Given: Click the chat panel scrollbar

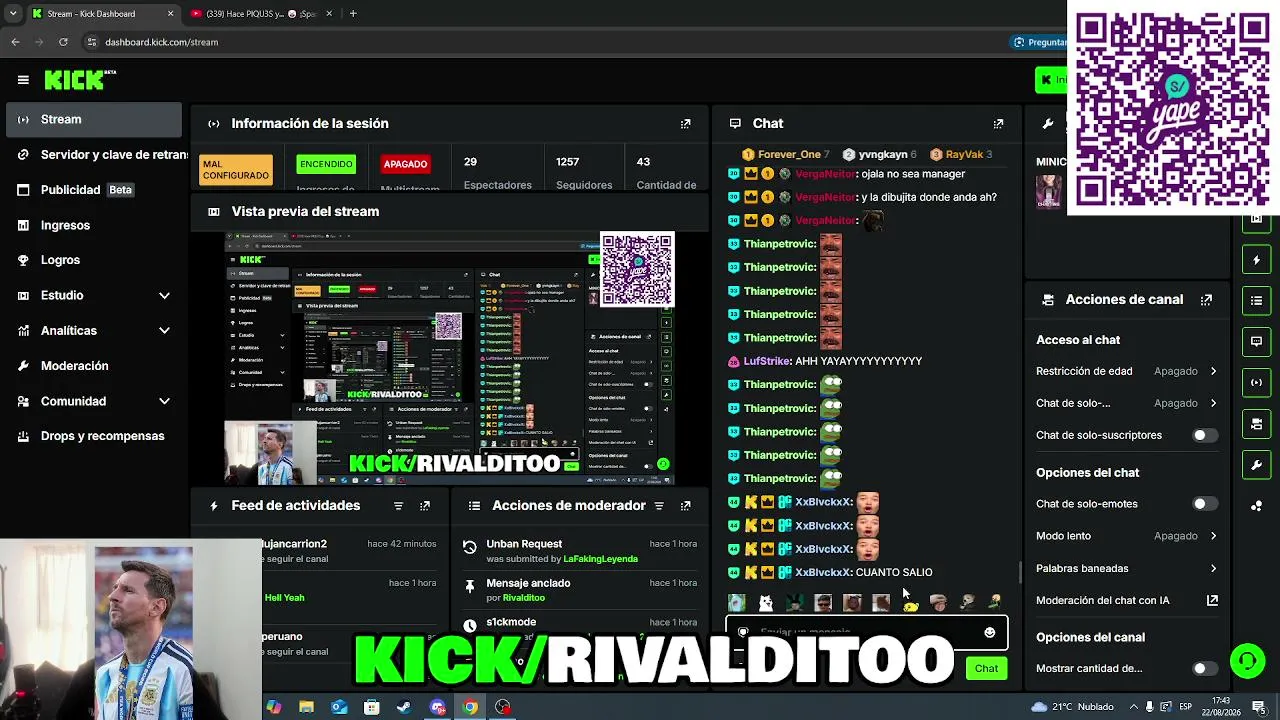Looking at the screenshot, I should [x=1019, y=572].
